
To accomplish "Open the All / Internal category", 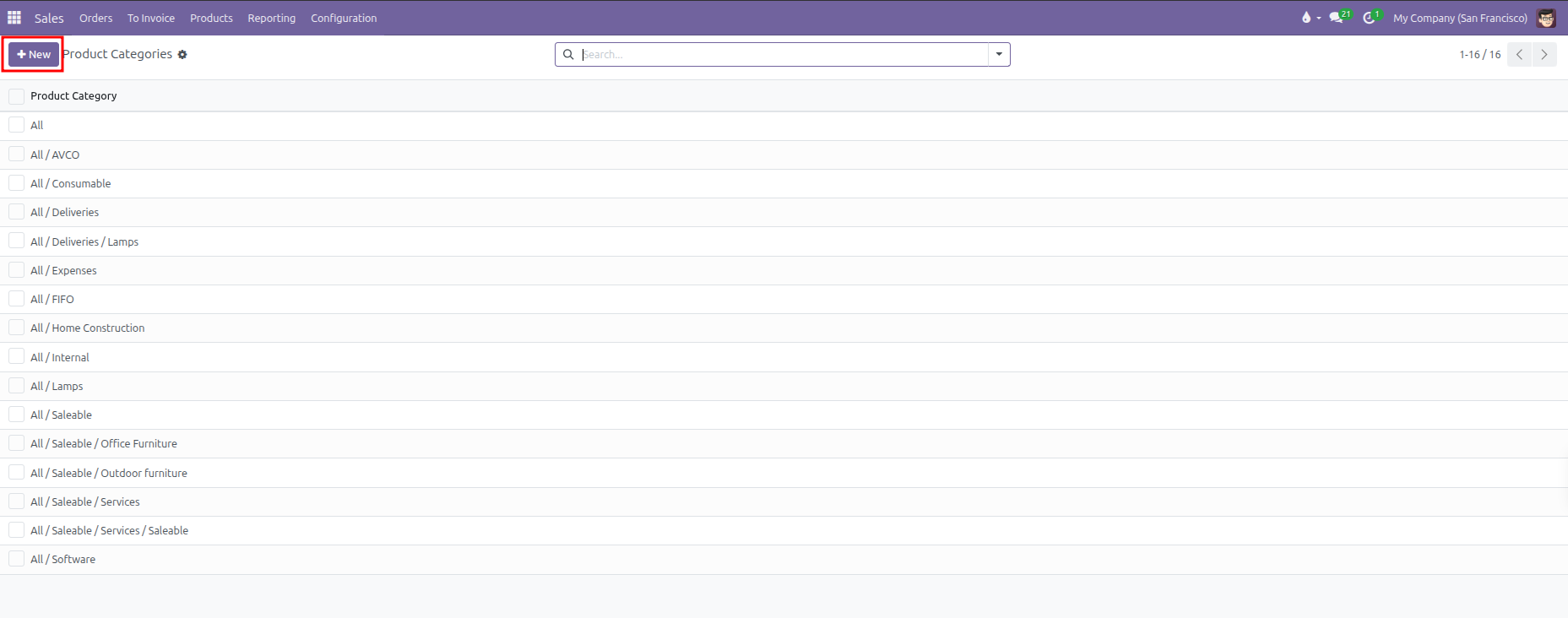I will pyautogui.click(x=60, y=357).
